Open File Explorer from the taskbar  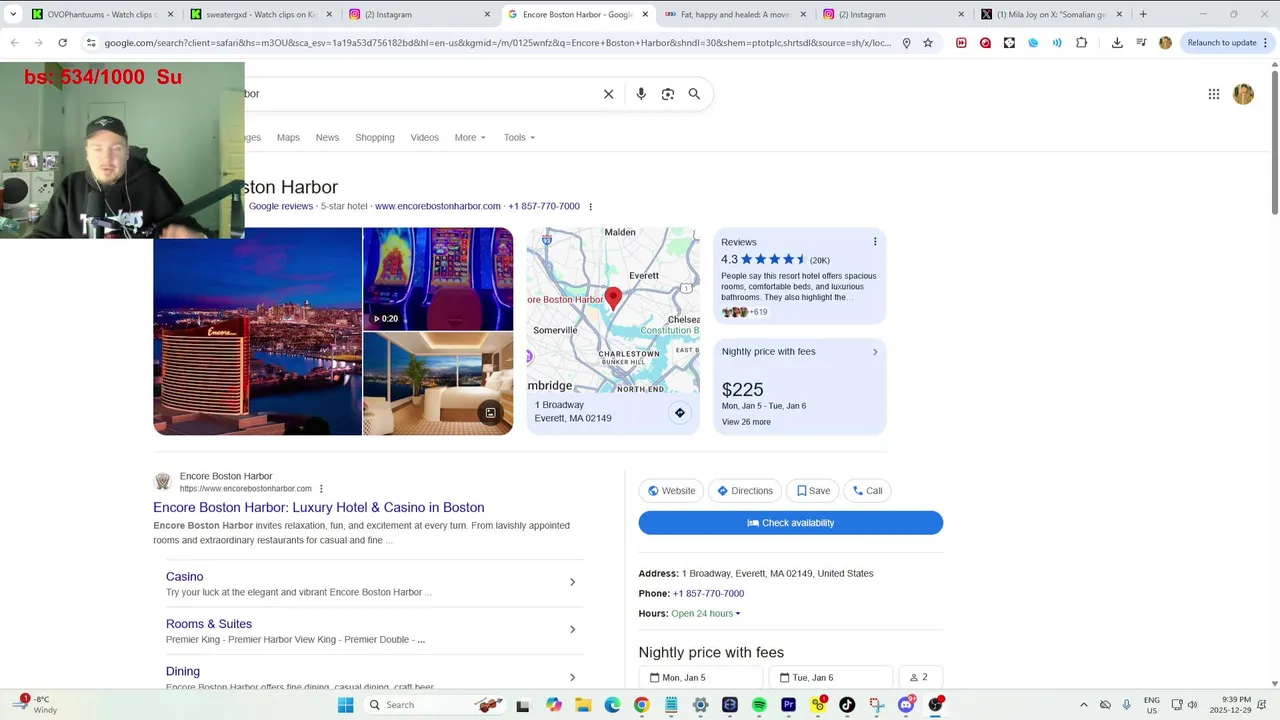pos(583,705)
